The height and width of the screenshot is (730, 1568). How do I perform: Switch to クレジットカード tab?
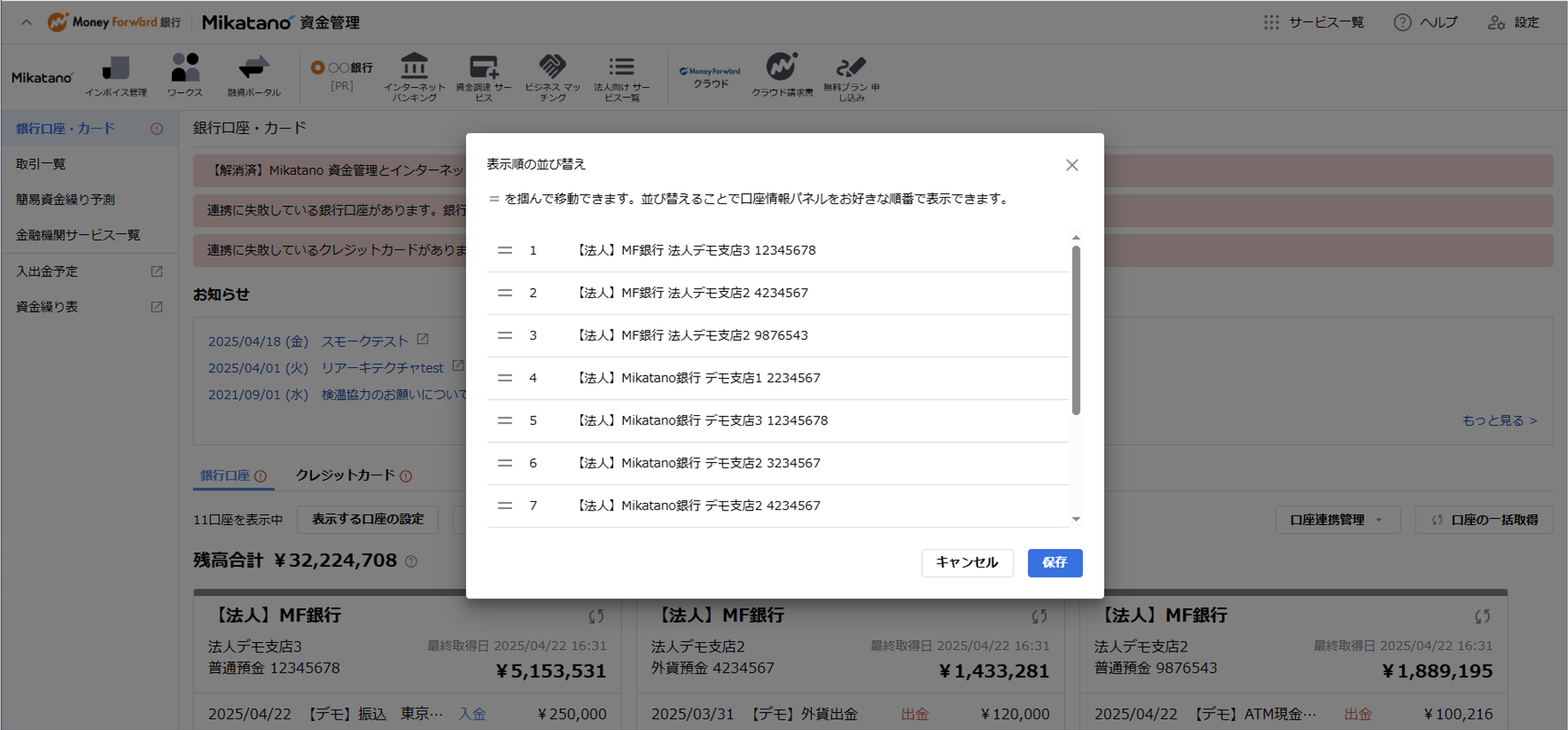coord(353,476)
